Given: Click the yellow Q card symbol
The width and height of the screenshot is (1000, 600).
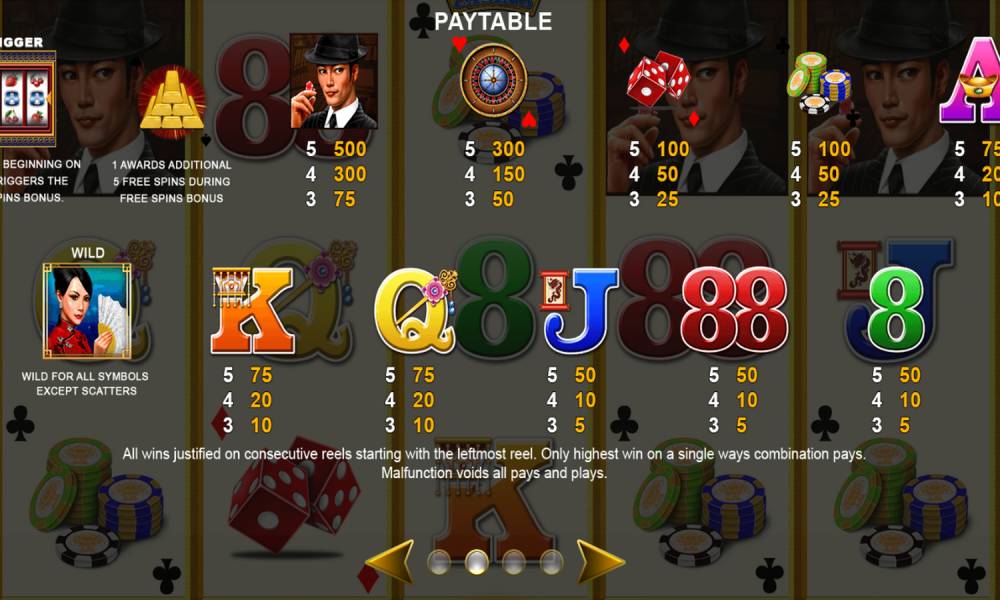Looking at the screenshot, I should (416, 311).
